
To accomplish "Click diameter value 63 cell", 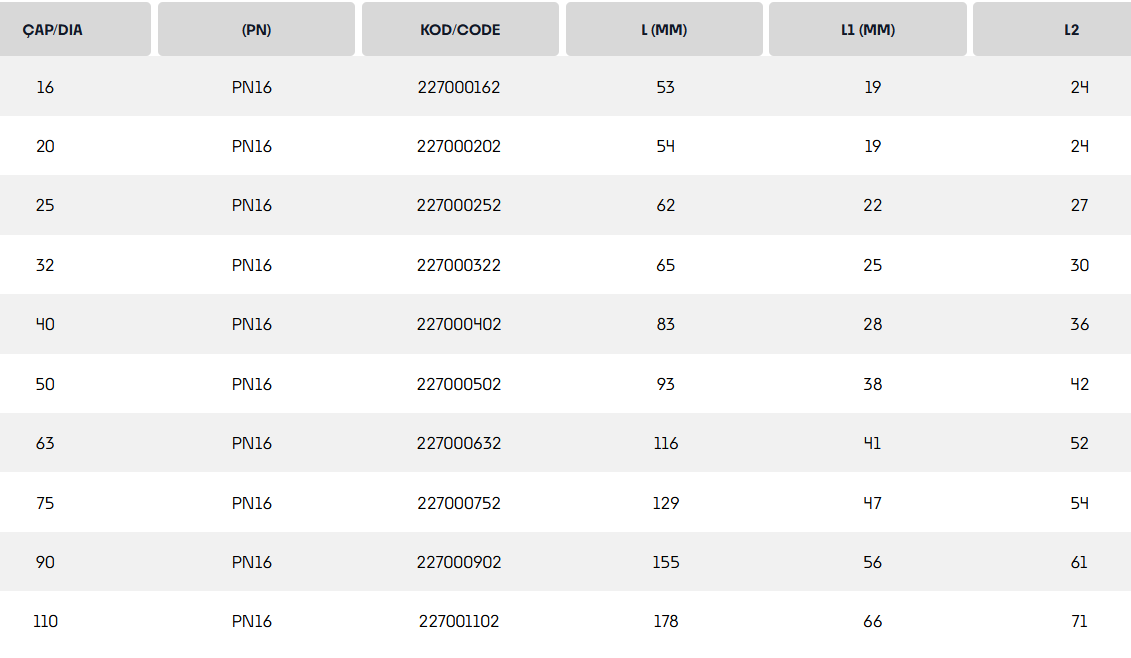I will click(45, 443).
